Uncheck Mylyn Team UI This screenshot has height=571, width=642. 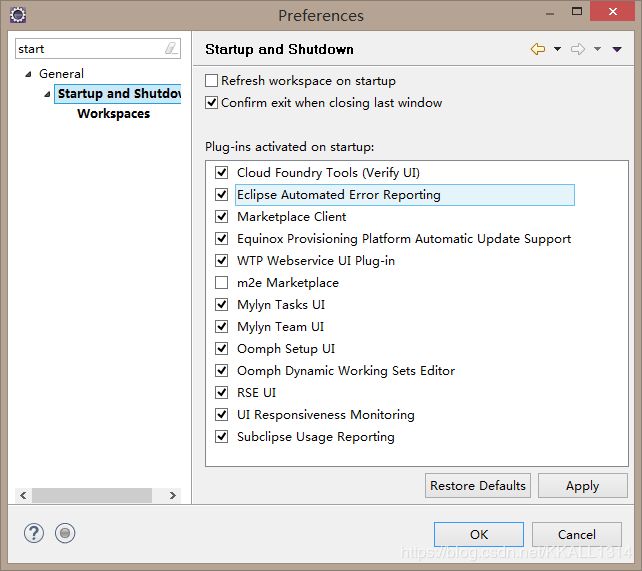click(222, 327)
